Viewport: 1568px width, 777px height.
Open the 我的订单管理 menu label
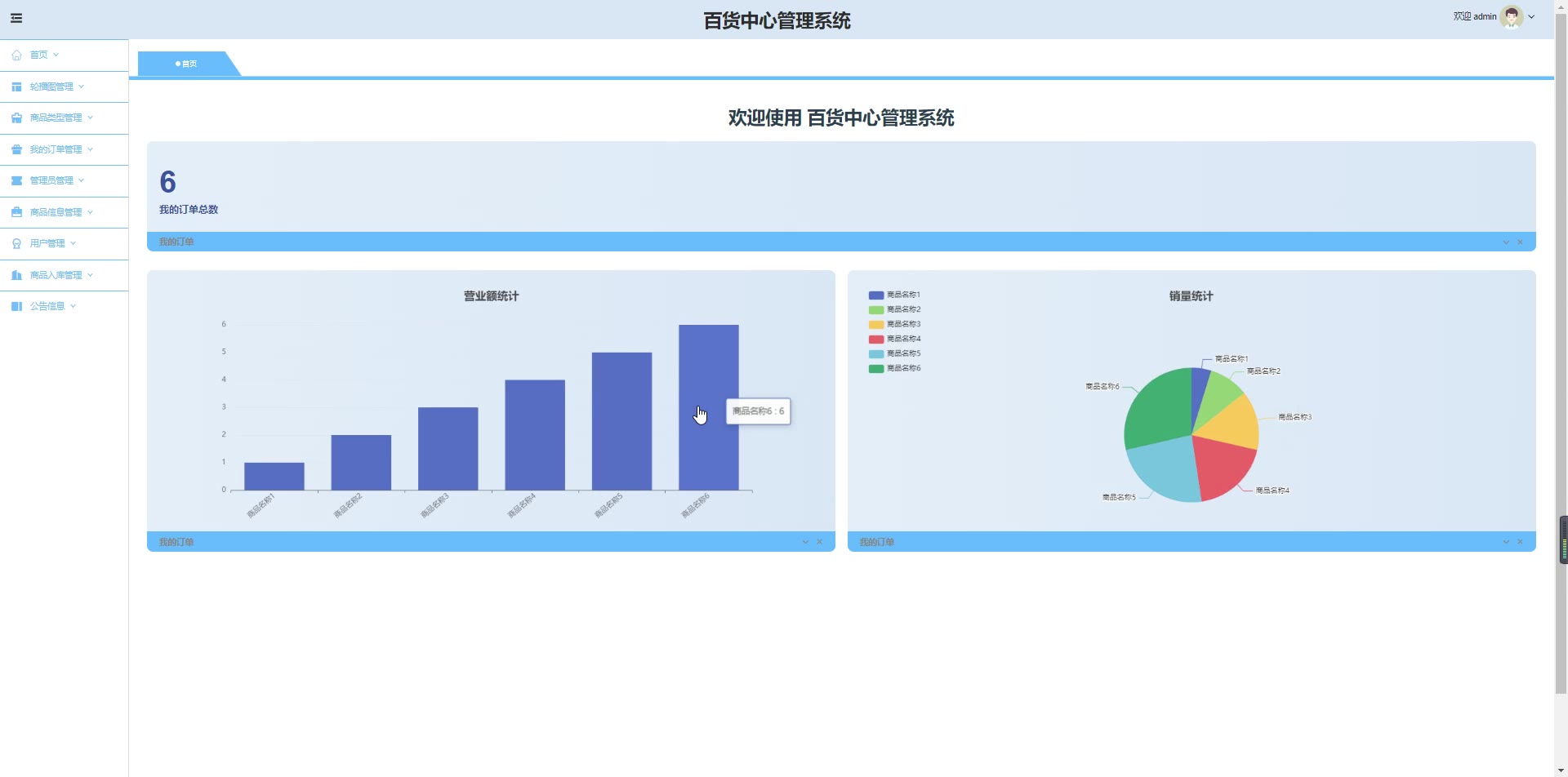point(56,149)
